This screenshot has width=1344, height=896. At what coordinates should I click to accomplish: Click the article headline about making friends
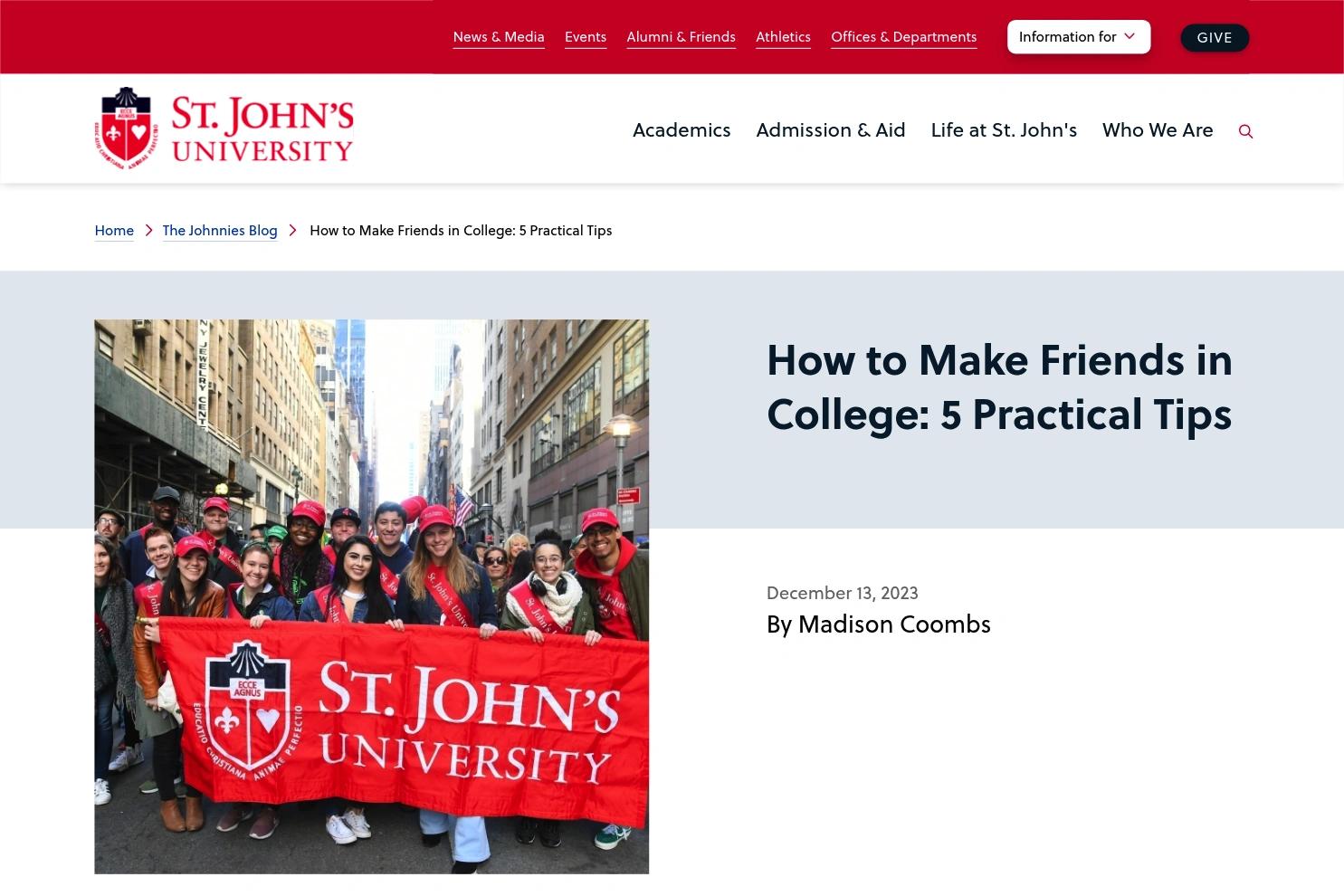tap(999, 386)
